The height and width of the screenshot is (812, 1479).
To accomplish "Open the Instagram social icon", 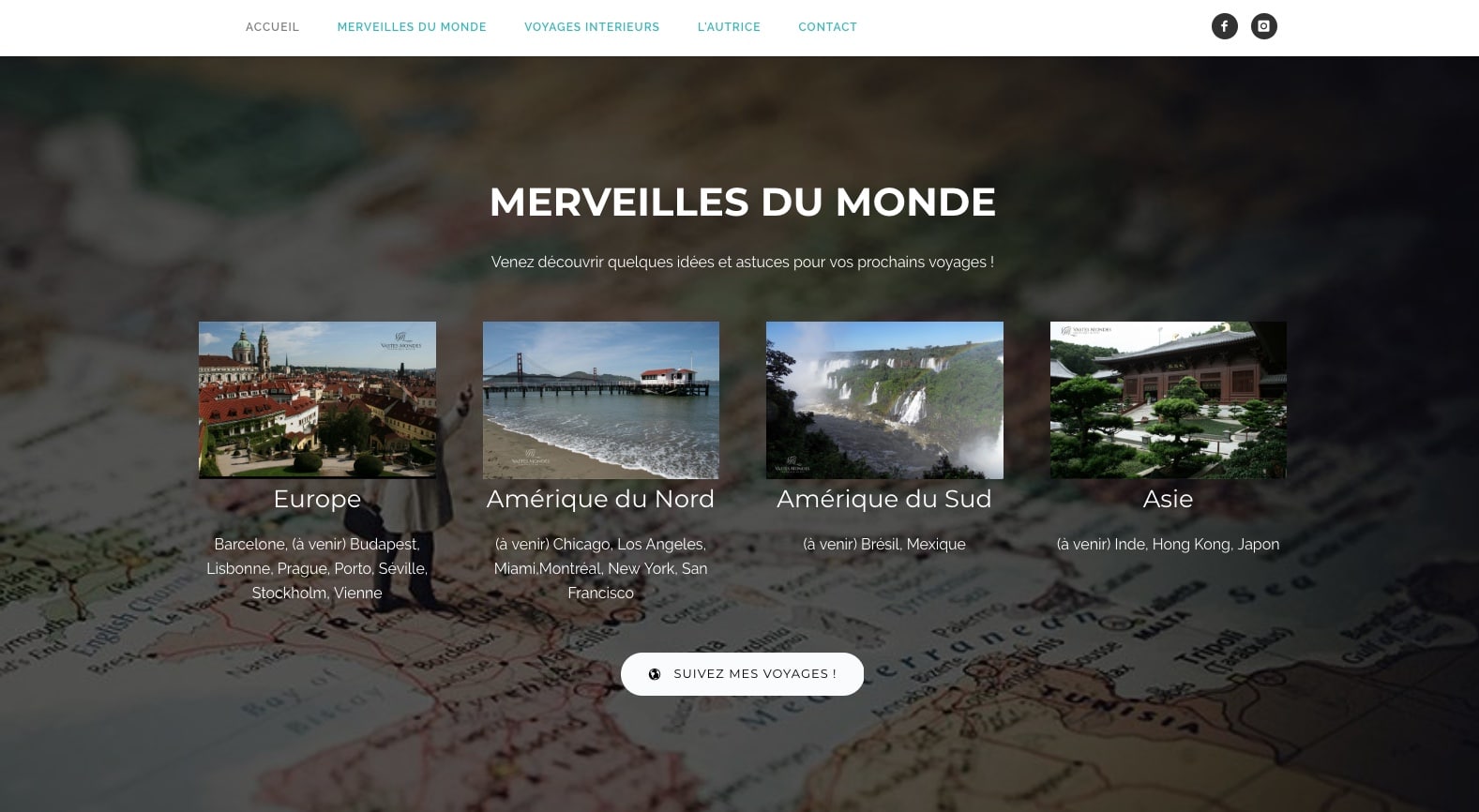I will pos(1263,26).
